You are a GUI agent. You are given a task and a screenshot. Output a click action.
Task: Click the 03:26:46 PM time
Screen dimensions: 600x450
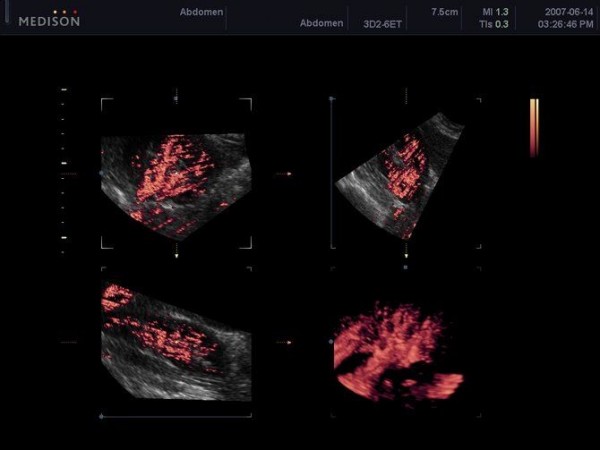566,24
